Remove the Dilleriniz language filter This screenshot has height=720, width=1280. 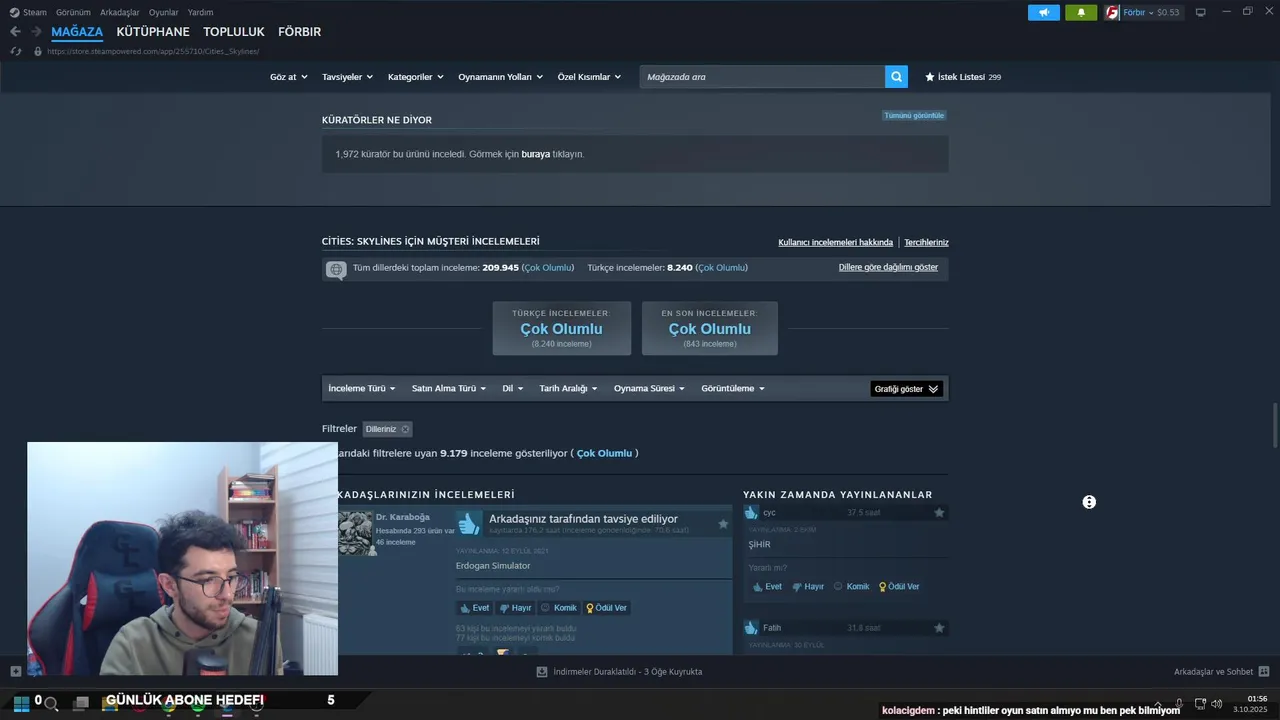coord(405,429)
